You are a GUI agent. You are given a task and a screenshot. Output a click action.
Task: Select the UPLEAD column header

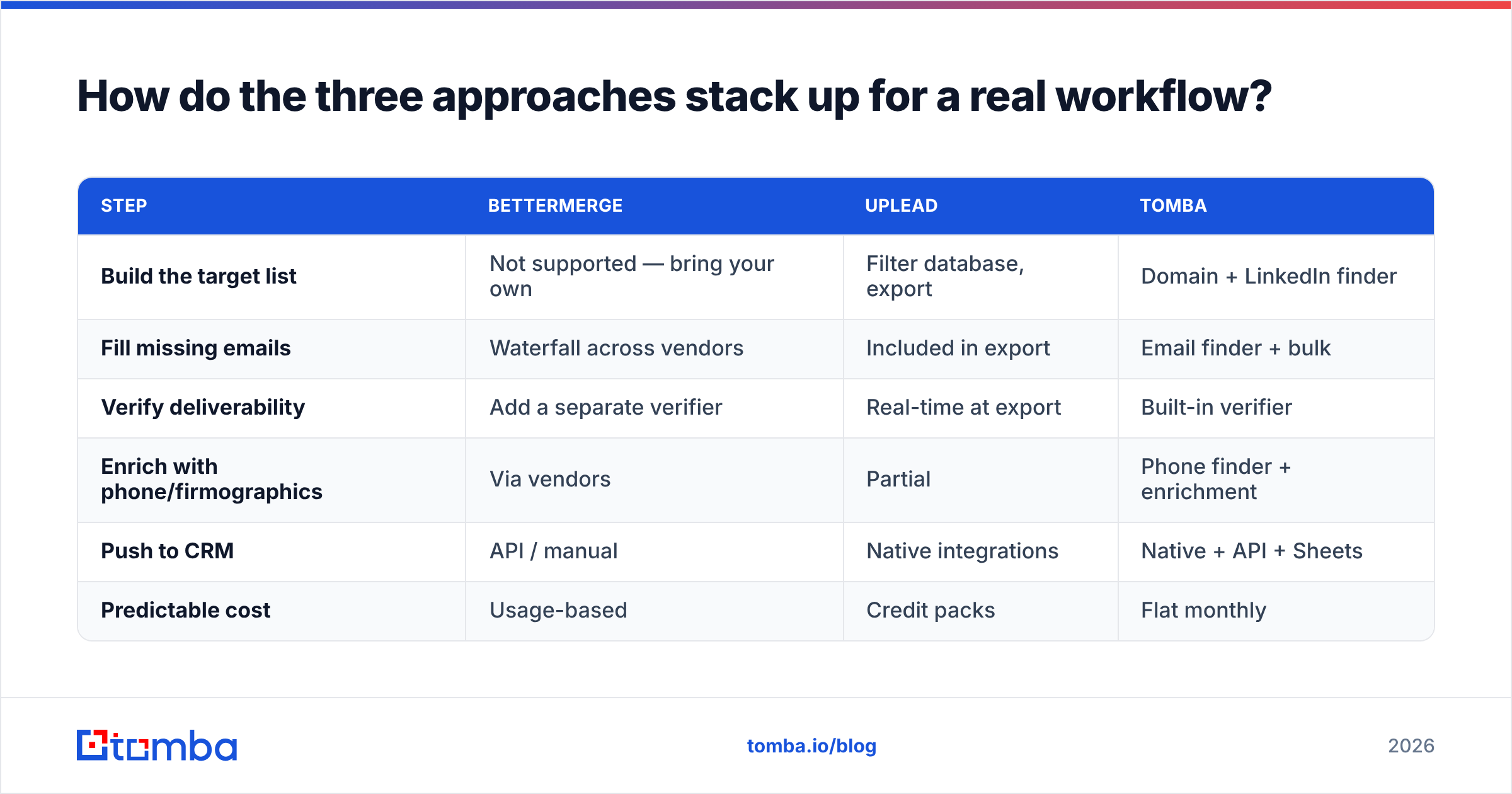(901, 205)
